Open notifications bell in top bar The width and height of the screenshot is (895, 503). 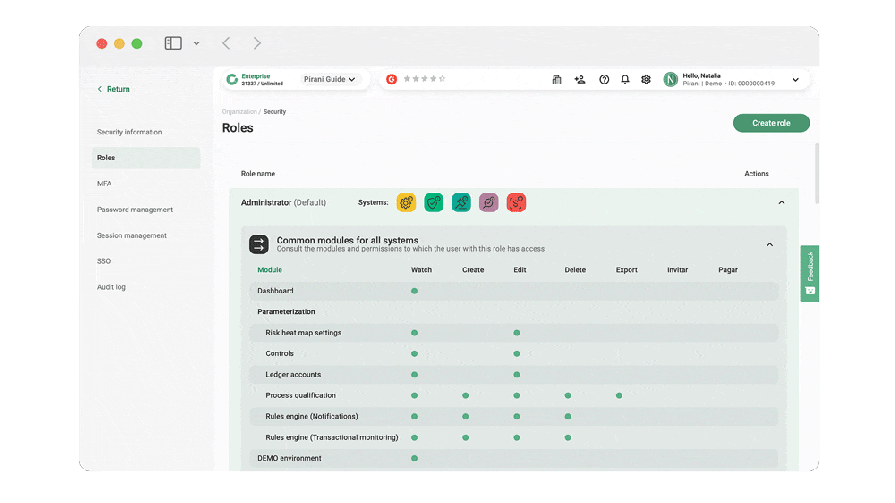[625, 80]
